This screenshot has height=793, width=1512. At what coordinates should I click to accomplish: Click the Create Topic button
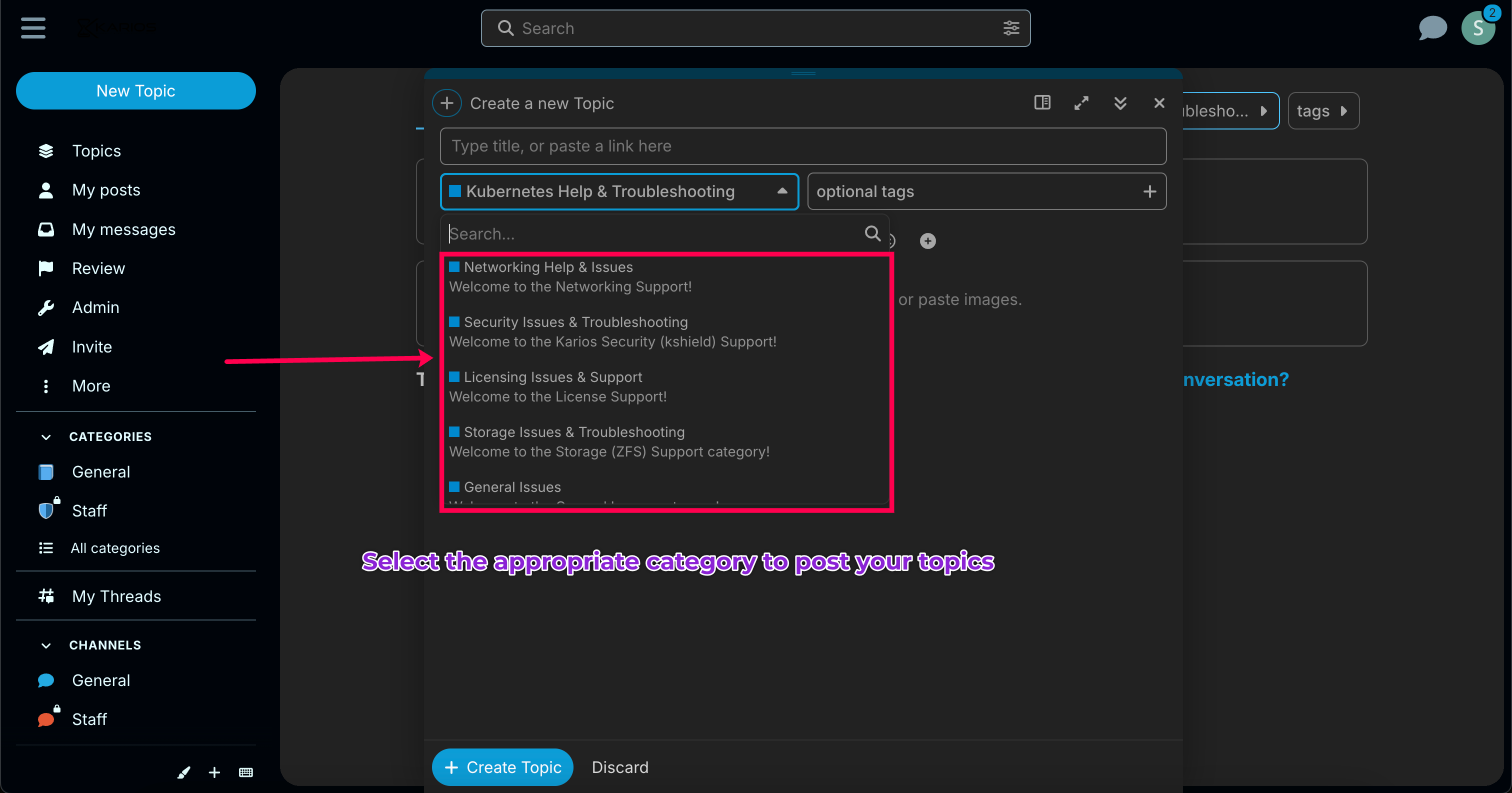(502, 767)
